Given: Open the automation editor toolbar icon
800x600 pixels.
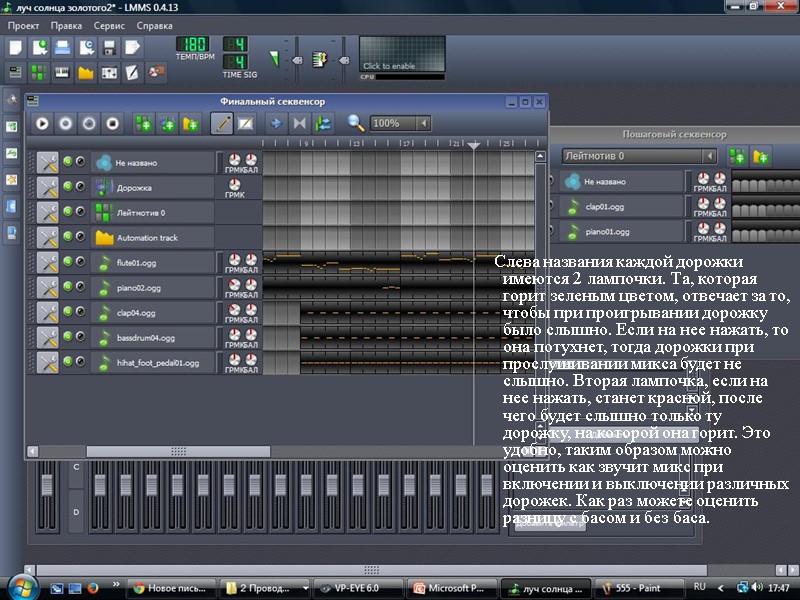Looking at the screenshot, I should [x=86, y=72].
